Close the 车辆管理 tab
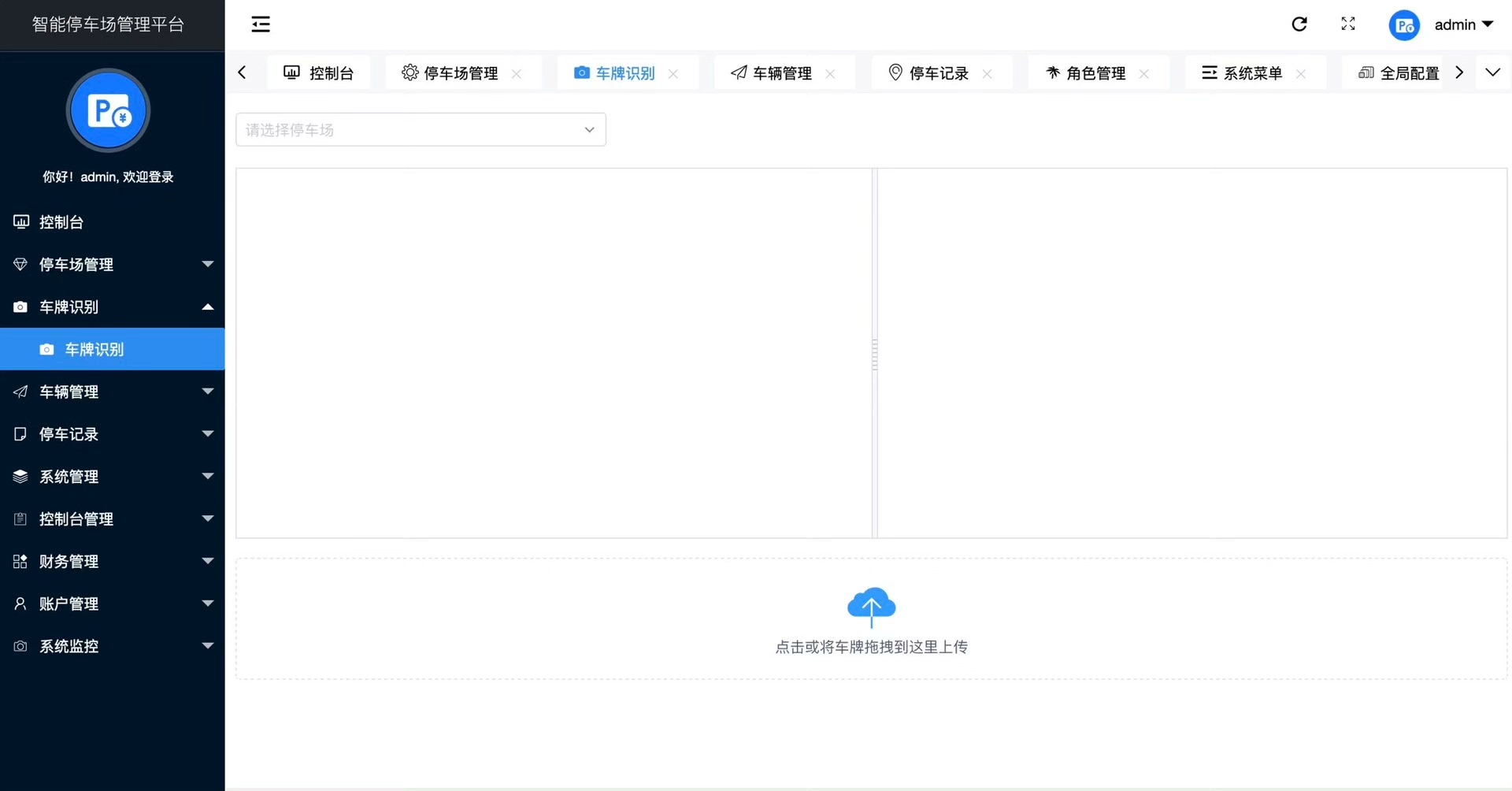The image size is (1512, 791). pos(830,73)
